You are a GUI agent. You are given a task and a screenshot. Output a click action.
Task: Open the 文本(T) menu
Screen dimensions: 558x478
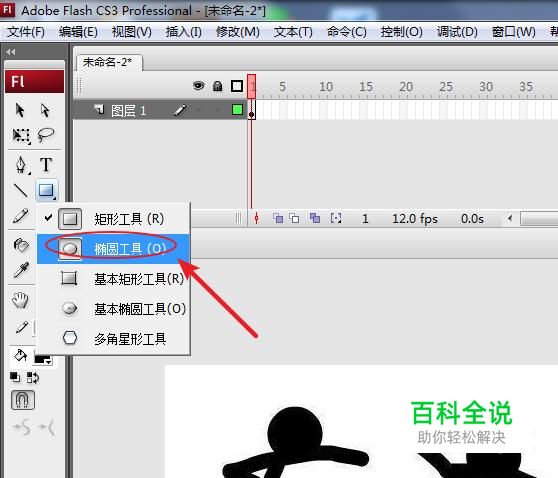pyautogui.click(x=293, y=32)
